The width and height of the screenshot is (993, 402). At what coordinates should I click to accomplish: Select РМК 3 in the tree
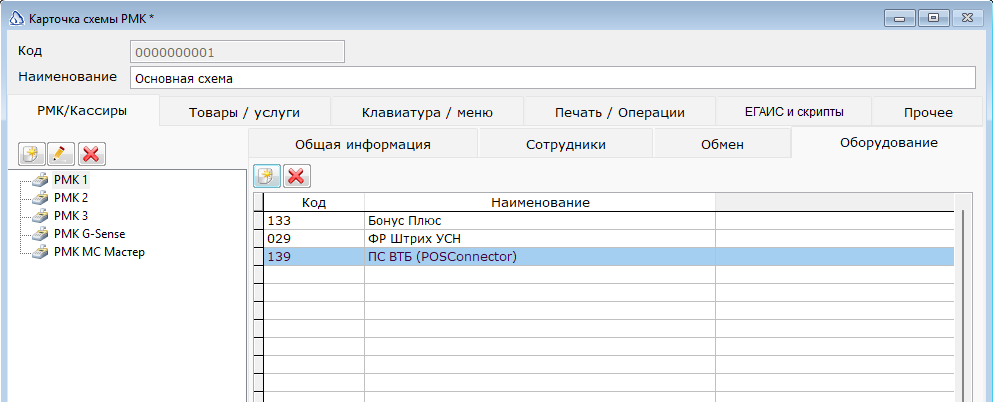[x=71, y=216]
